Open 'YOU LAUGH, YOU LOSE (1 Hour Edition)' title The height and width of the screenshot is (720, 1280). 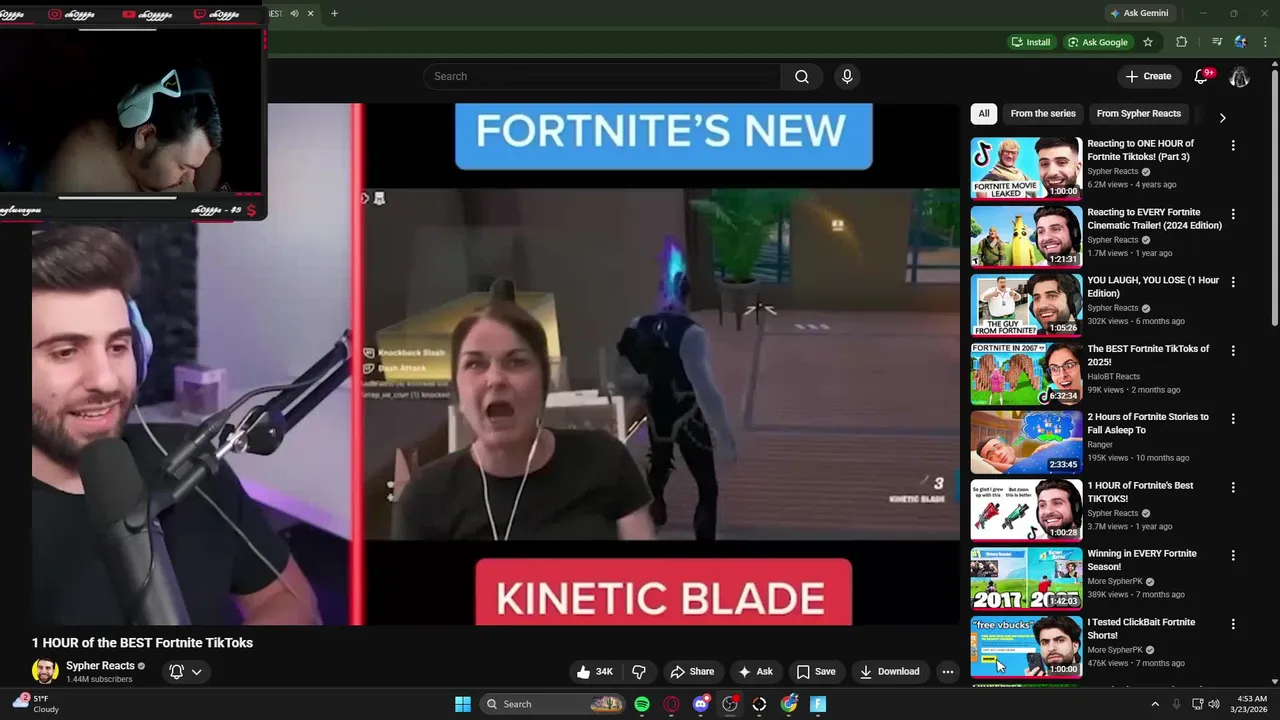[1153, 287]
